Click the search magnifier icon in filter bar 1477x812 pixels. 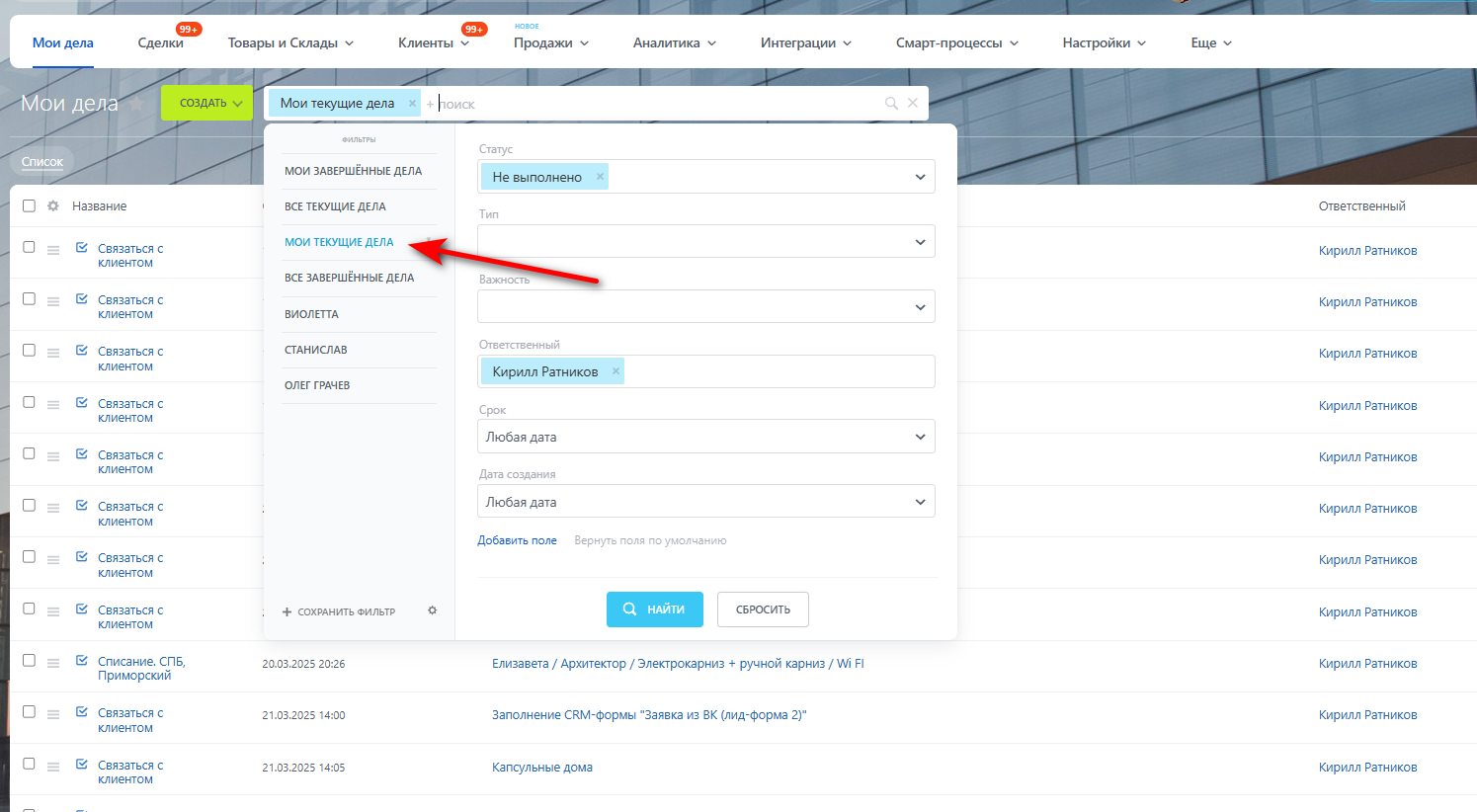[891, 103]
